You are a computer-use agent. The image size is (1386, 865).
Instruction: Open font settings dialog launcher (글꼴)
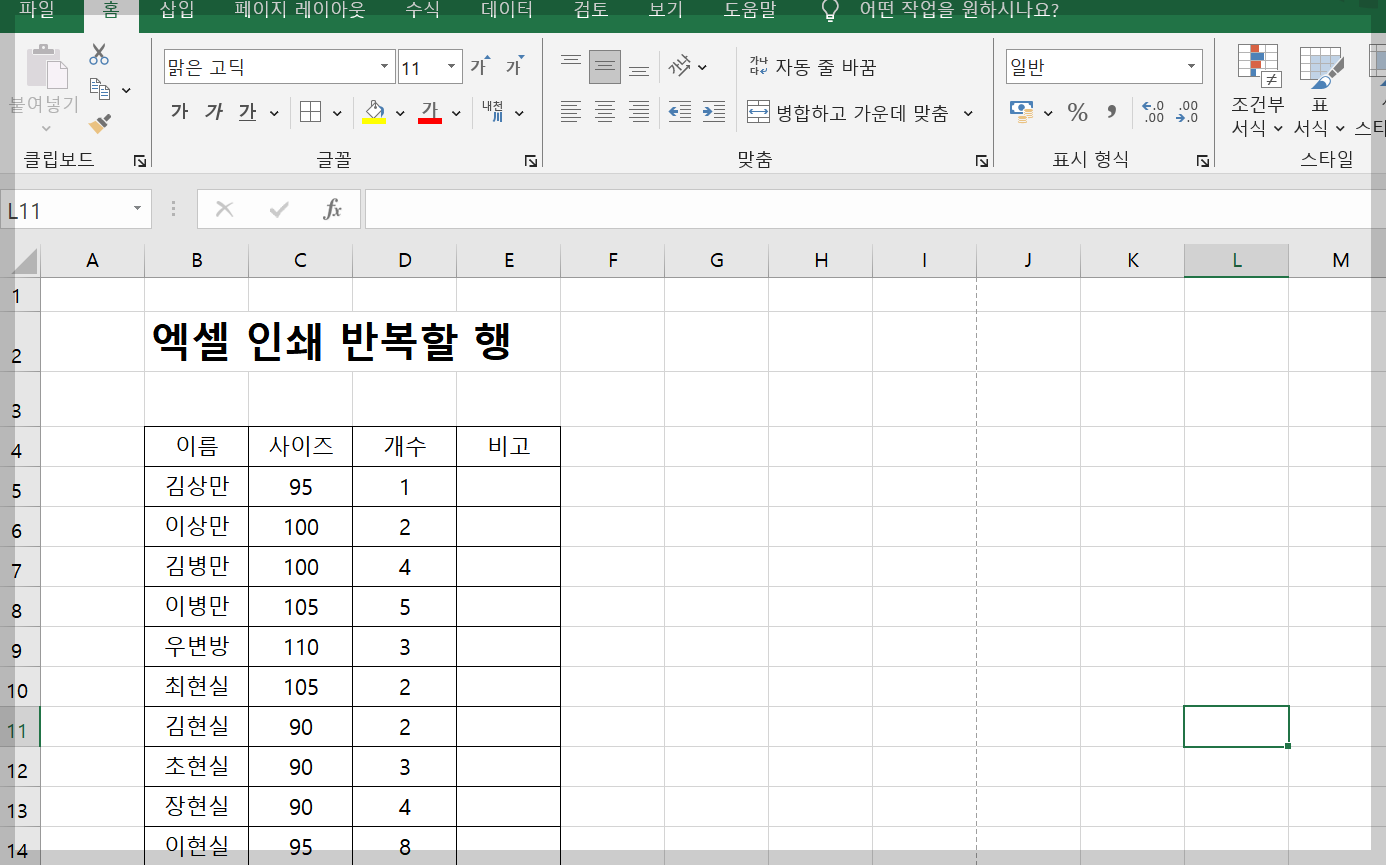tap(531, 160)
